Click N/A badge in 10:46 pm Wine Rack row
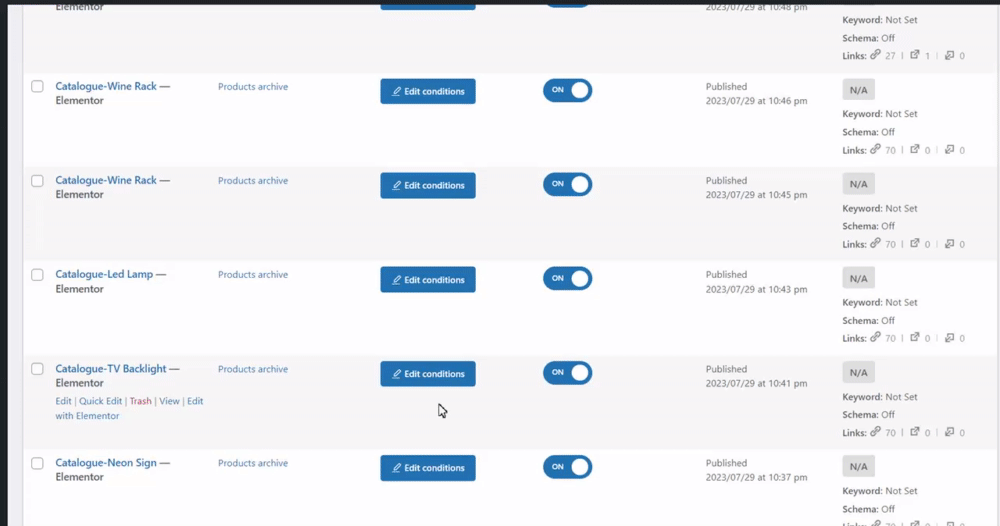Screen dimensions: 1000x526 coord(858,90)
